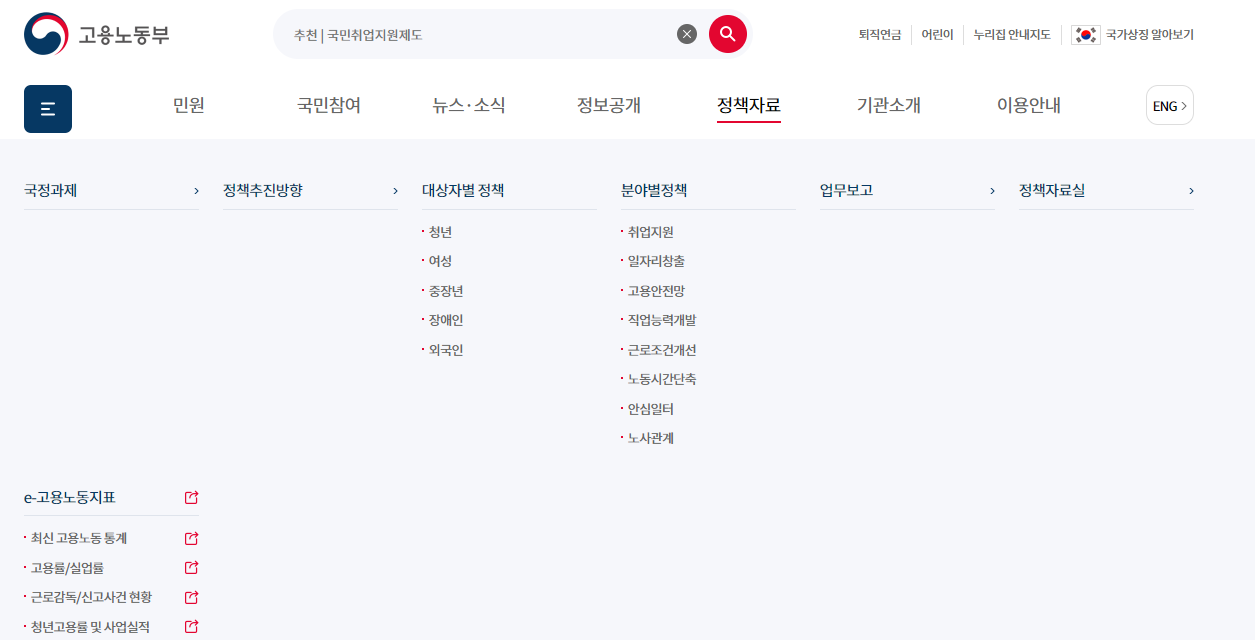1255x640 pixels.
Task: Open 직업능력개발 under 분야별정책
Action: pos(662,320)
